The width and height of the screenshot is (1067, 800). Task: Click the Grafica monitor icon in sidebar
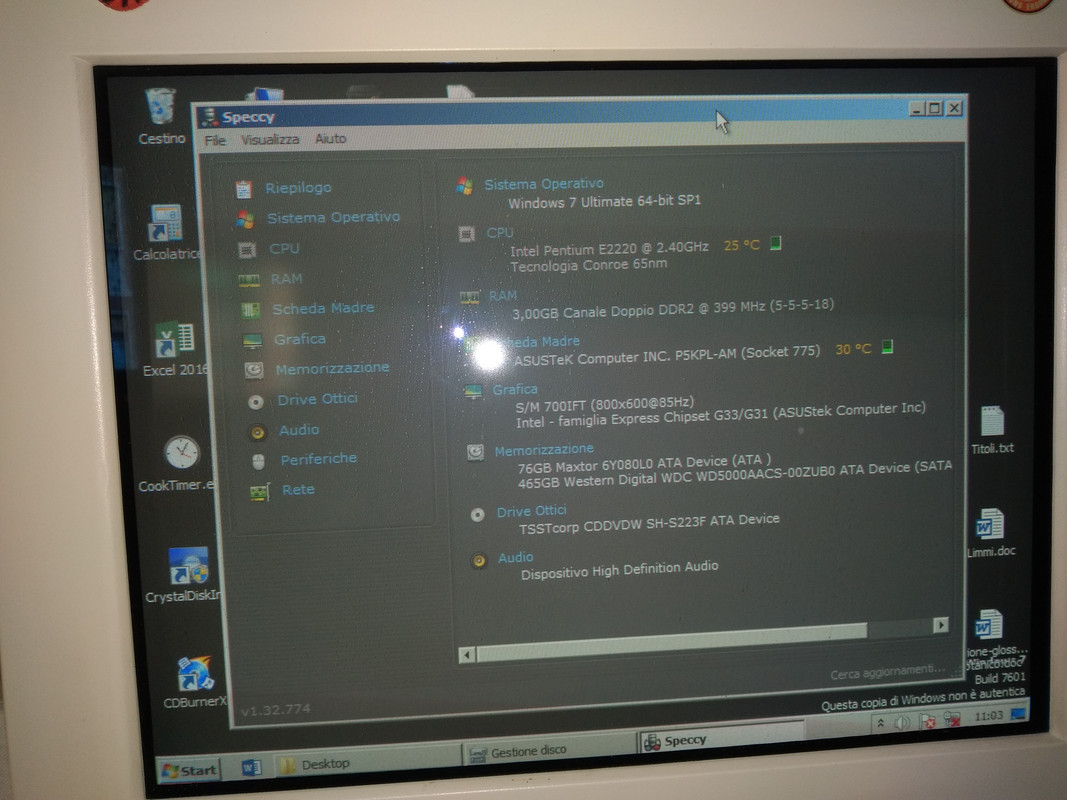pyautogui.click(x=252, y=340)
